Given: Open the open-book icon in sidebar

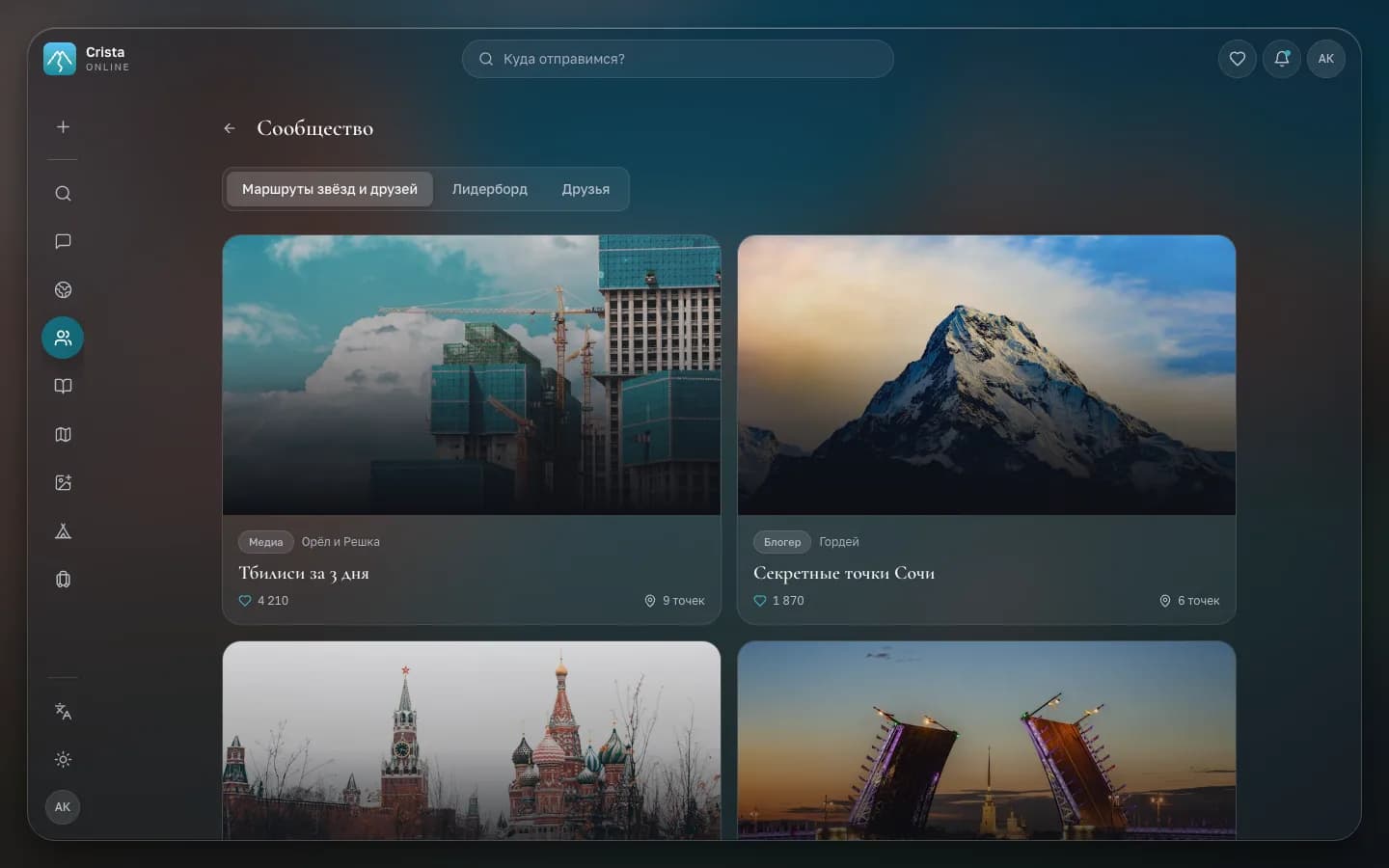Looking at the screenshot, I should click(x=63, y=386).
